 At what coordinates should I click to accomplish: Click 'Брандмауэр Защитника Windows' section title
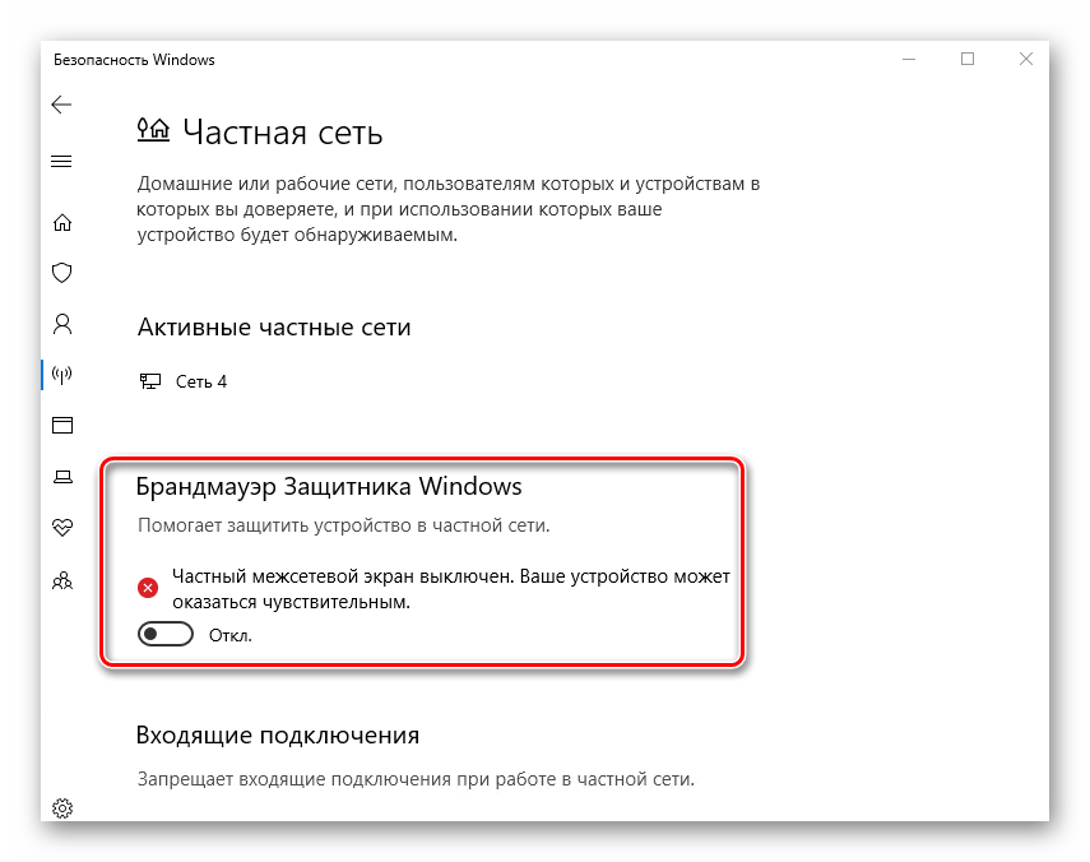pyautogui.click(x=329, y=487)
